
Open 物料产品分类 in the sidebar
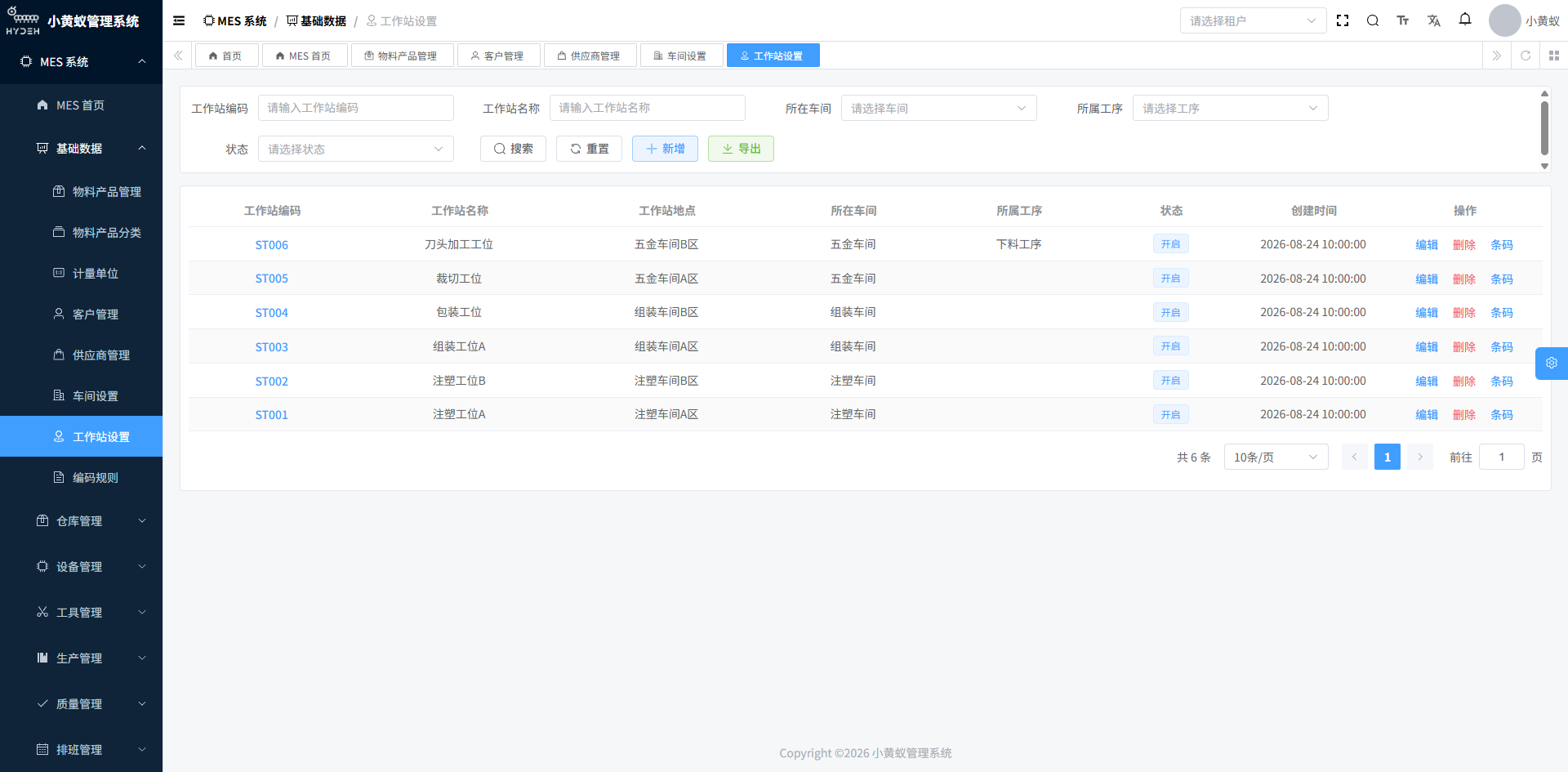point(82,232)
